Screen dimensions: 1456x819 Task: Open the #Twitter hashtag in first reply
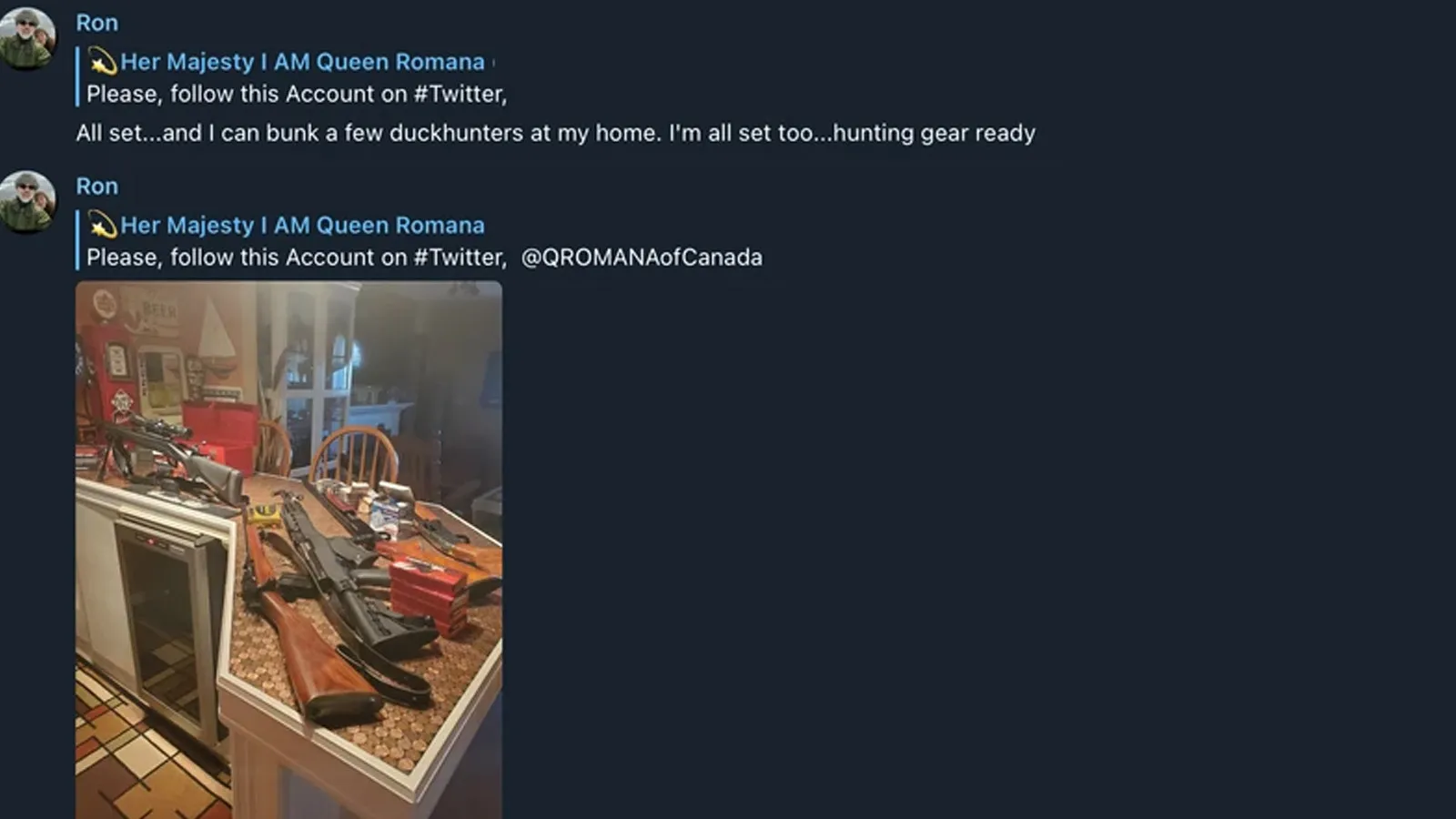pyautogui.click(x=458, y=94)
